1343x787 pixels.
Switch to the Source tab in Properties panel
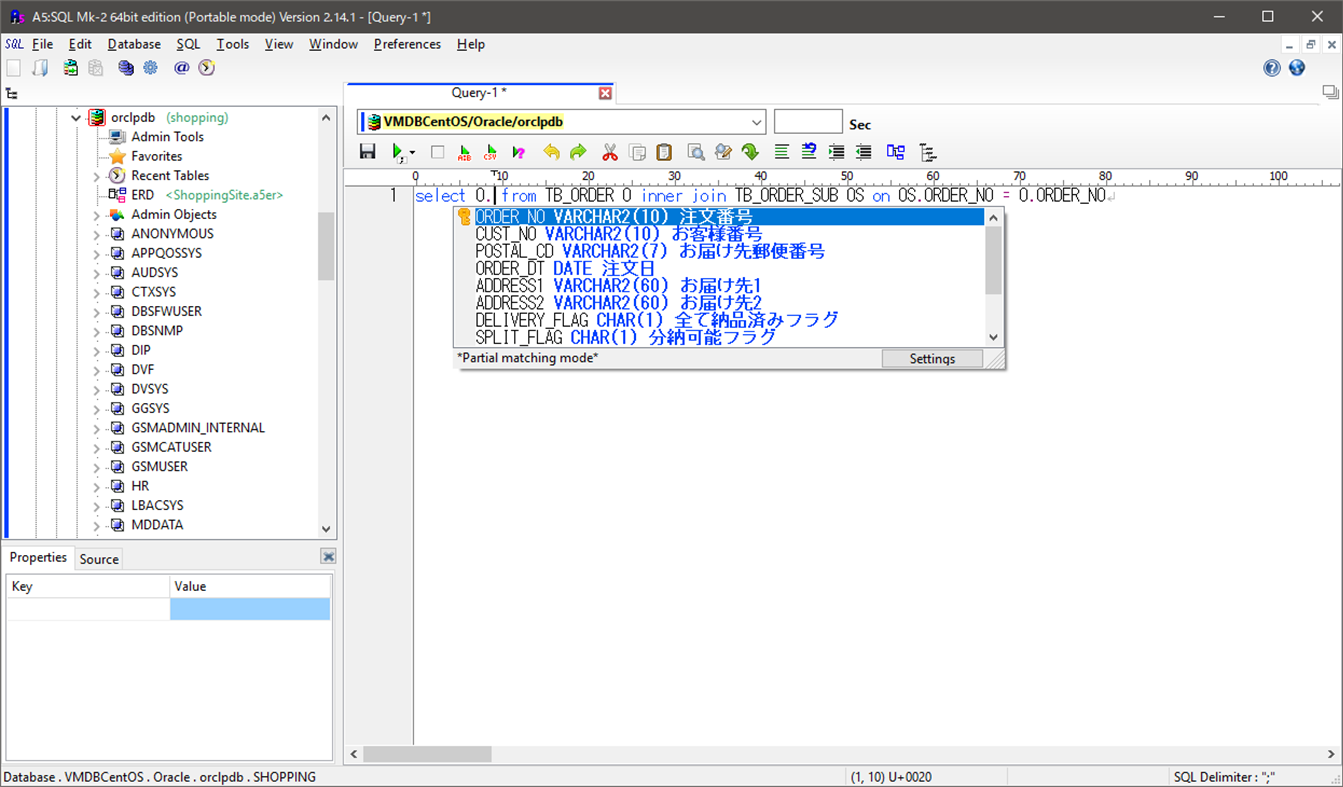98,558
